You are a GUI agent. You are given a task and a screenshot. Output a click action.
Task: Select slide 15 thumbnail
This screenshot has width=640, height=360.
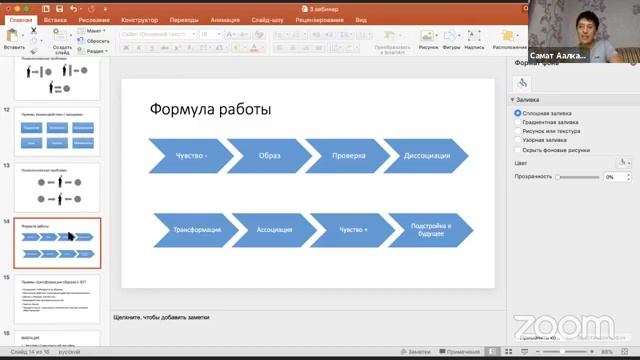click(x=57, y=299)
